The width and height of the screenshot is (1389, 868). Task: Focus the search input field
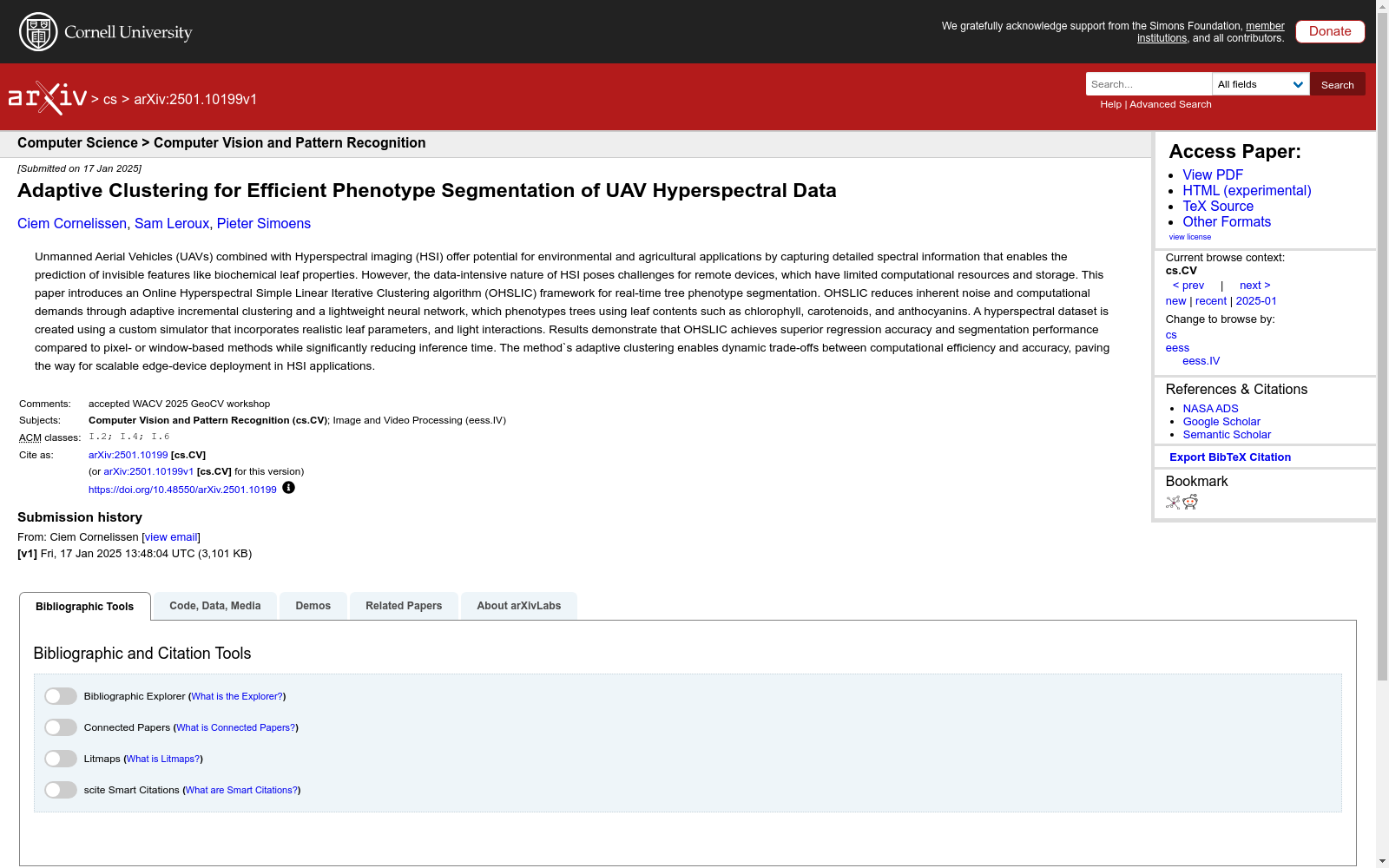pos(1149,84)
